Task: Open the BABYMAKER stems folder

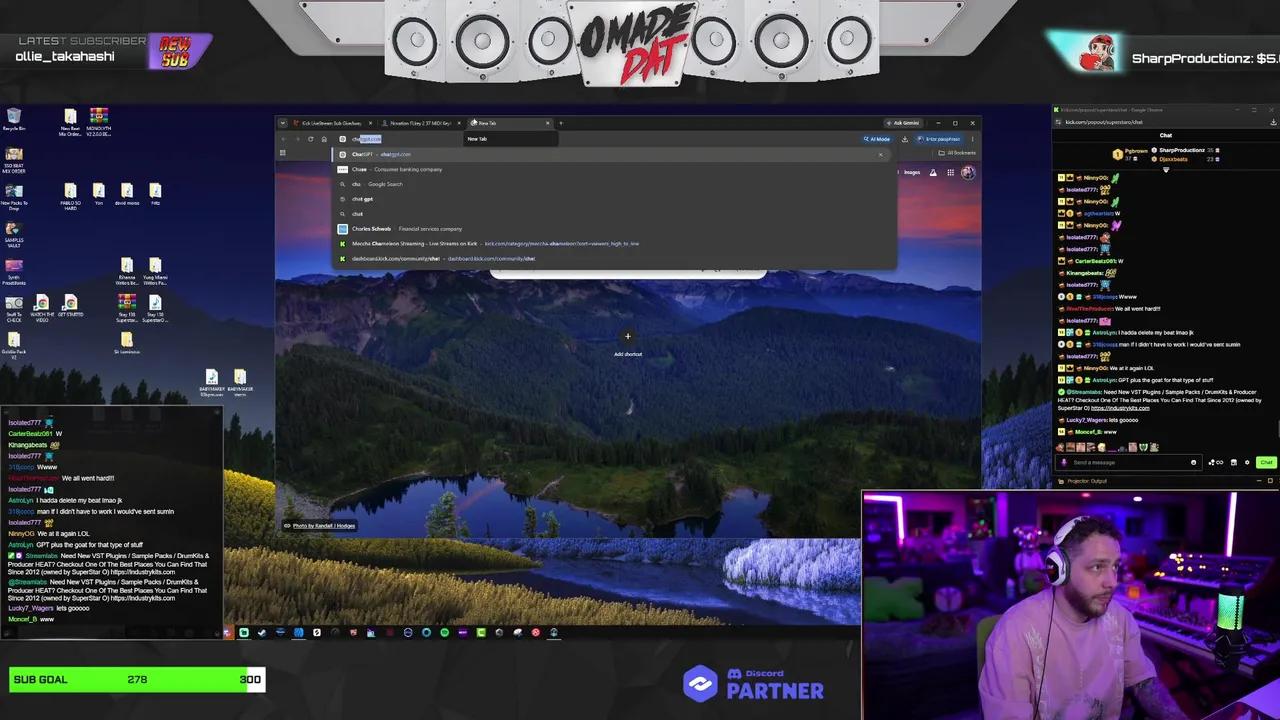Action: click(240, 383)
